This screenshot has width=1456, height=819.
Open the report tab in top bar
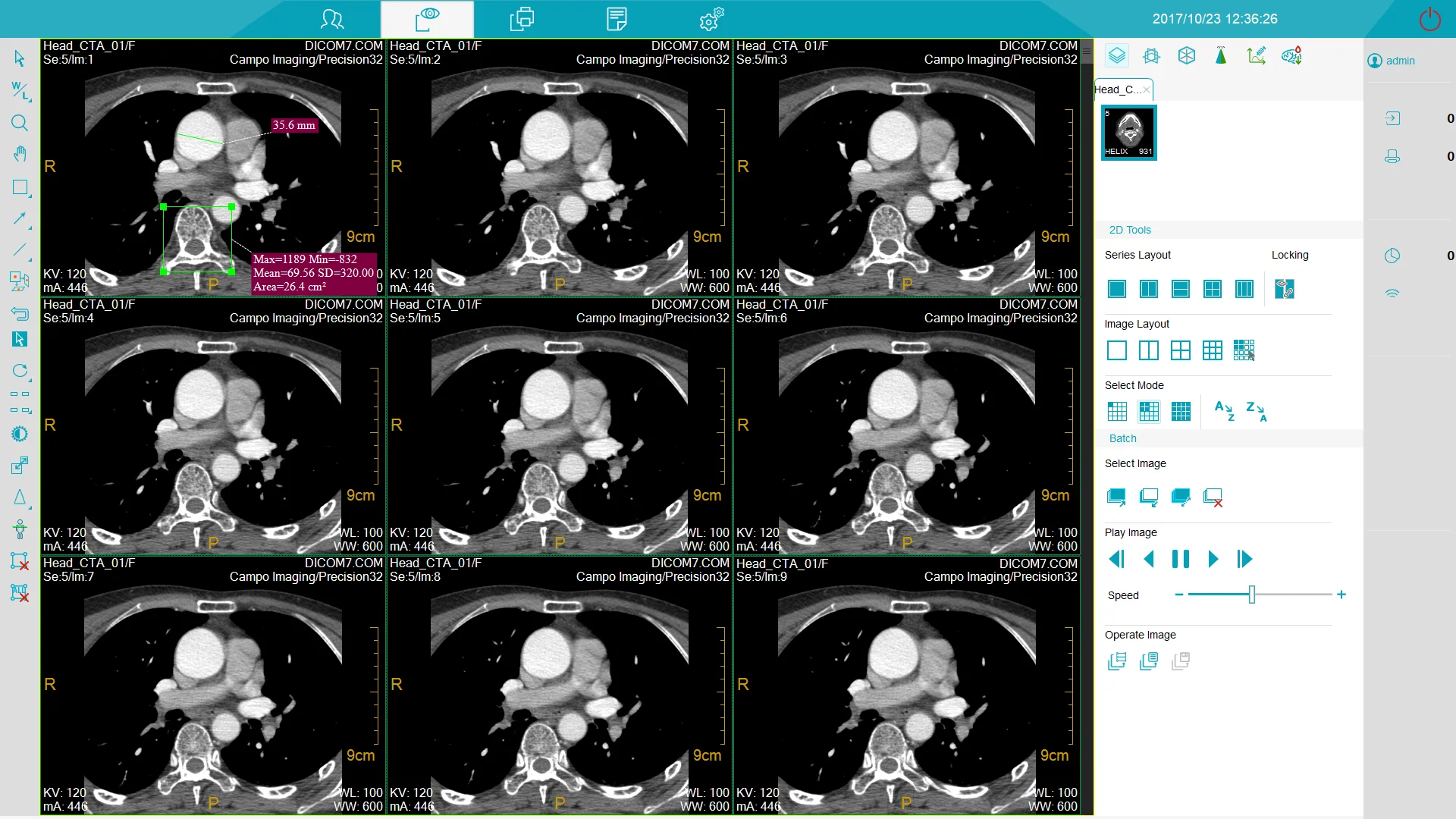(617, 19)
